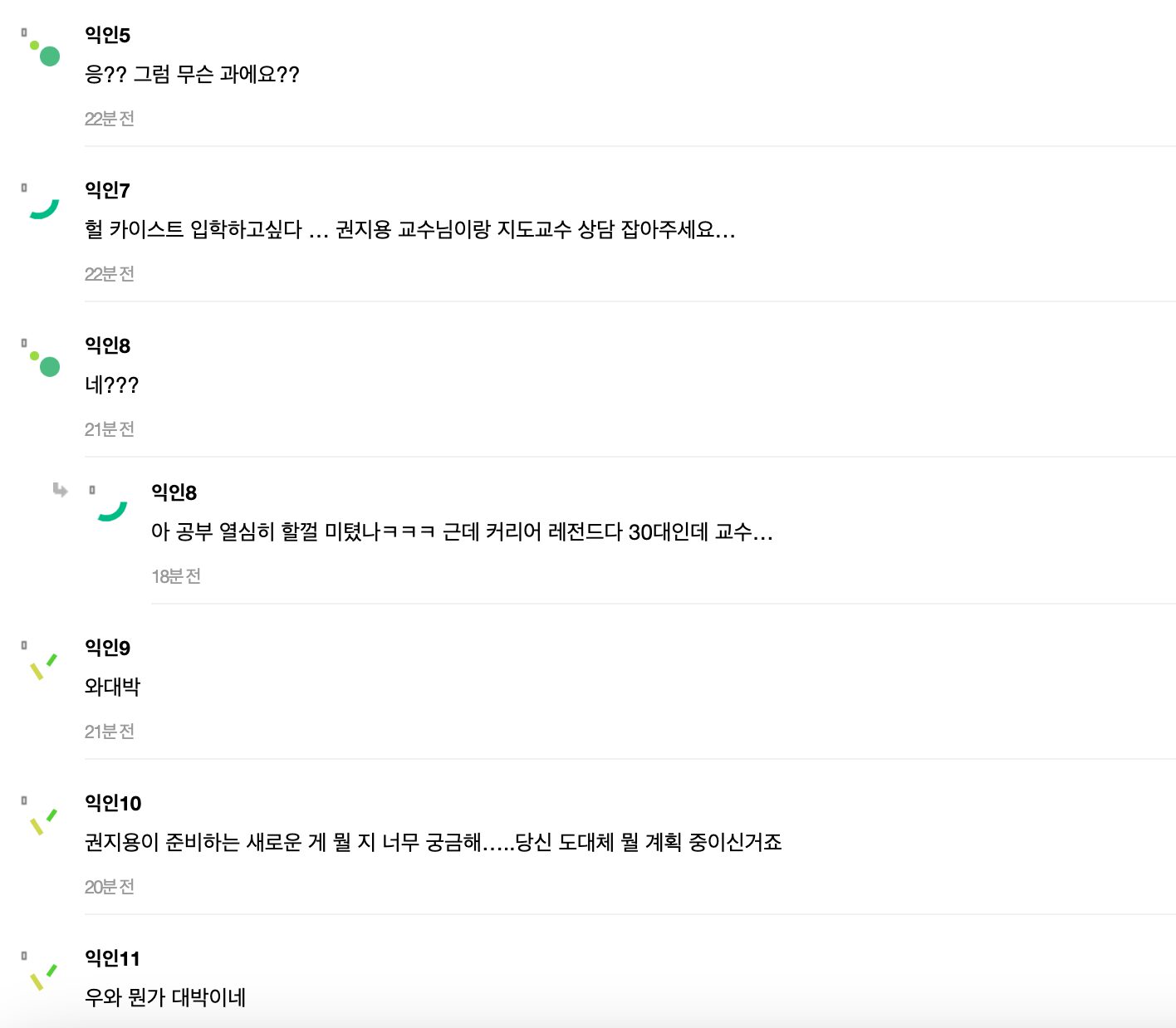Open the 익인7 username

[x=107, y=190]
